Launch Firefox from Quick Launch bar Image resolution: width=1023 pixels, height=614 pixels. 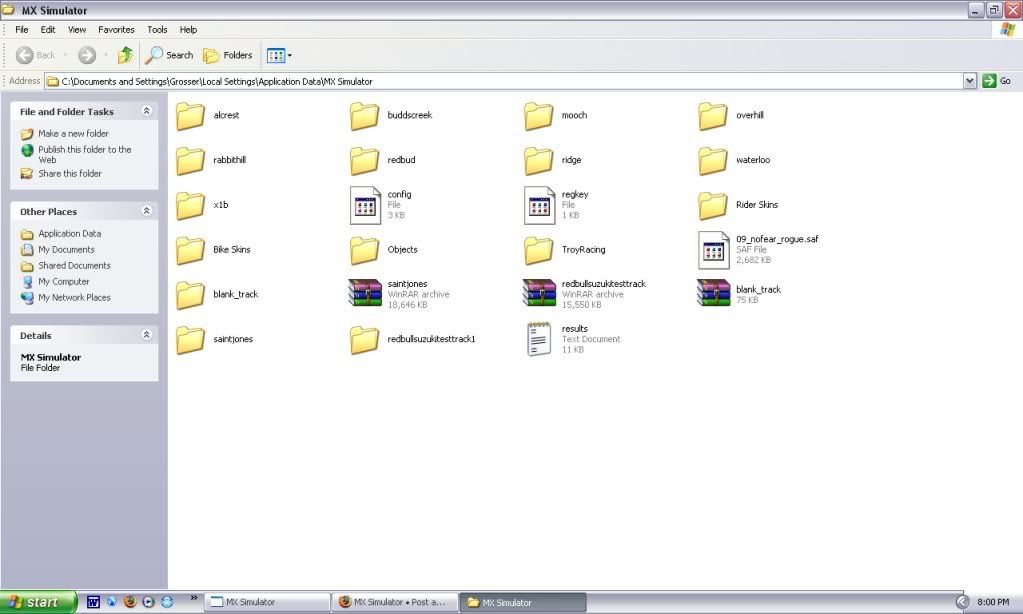click(x=130, y=602)
